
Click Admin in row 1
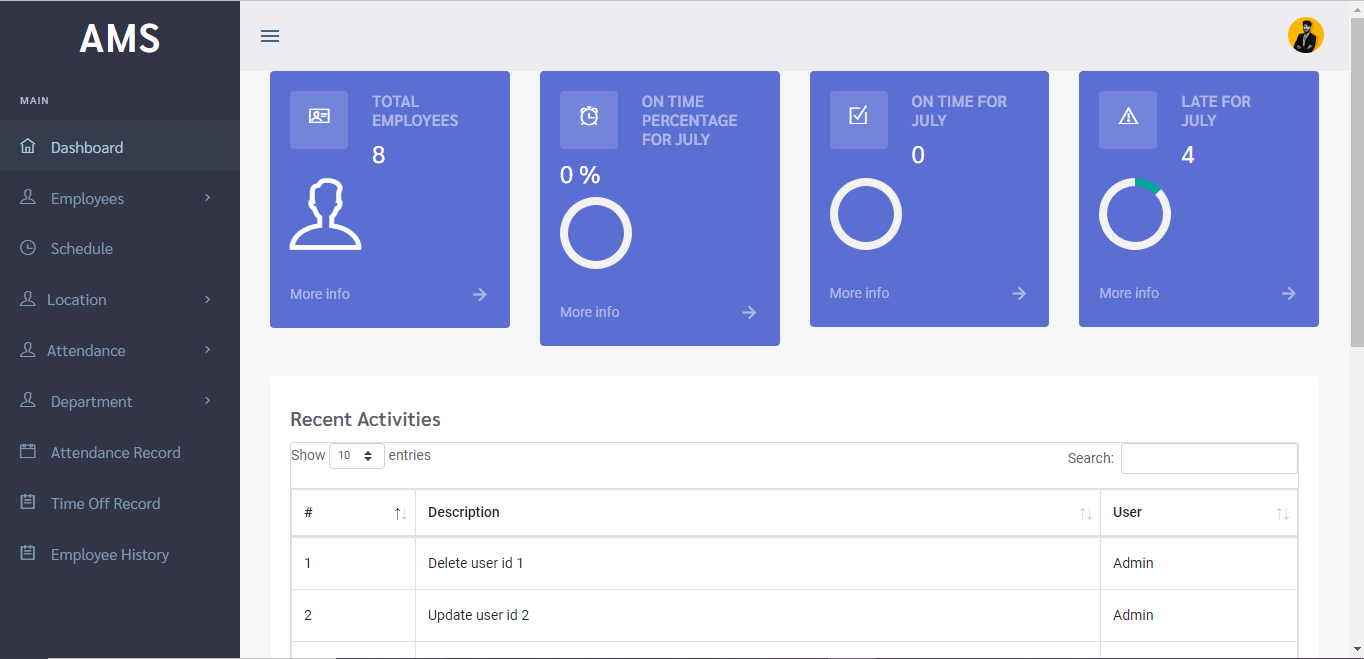(1133, 563)
